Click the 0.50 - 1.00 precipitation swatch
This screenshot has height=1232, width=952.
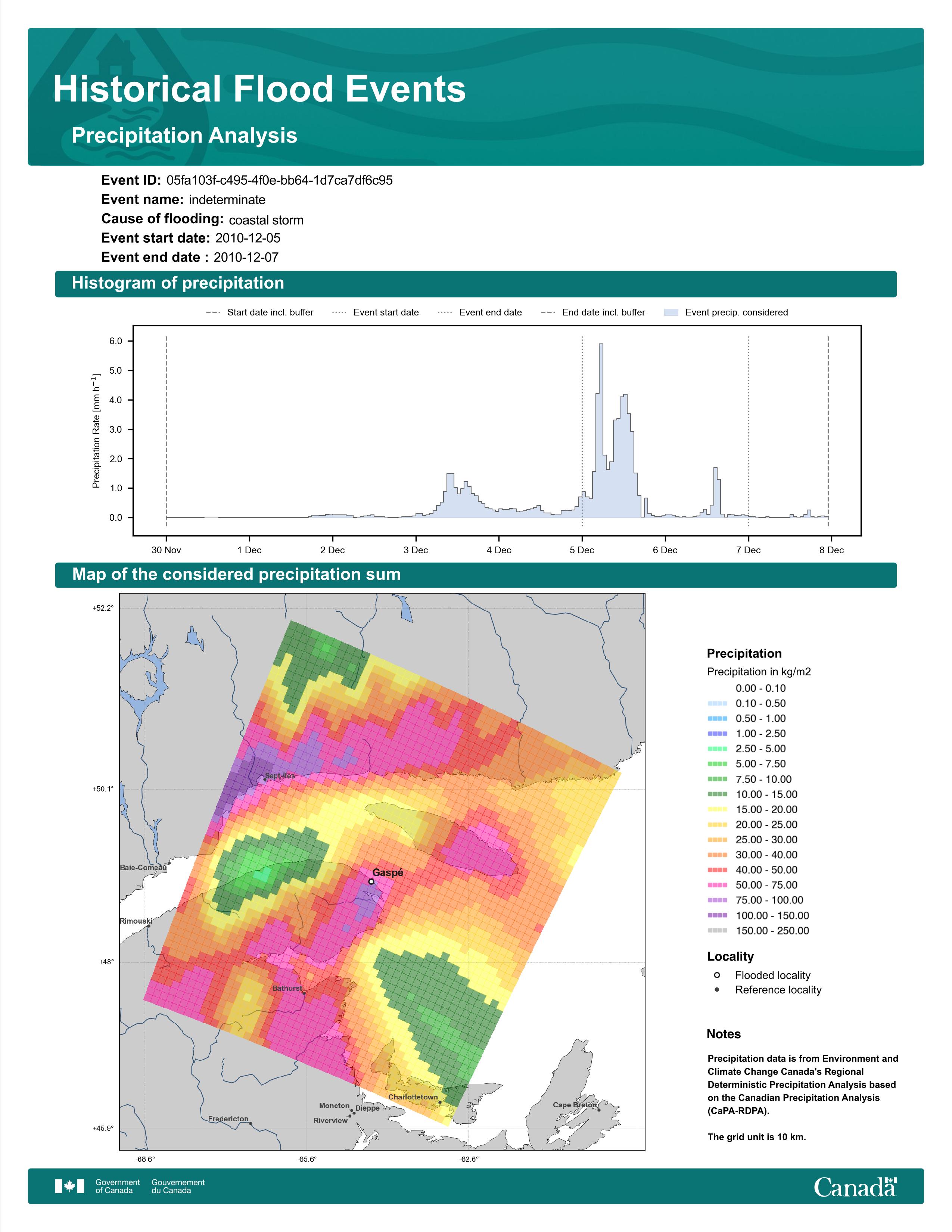point(717,719)
